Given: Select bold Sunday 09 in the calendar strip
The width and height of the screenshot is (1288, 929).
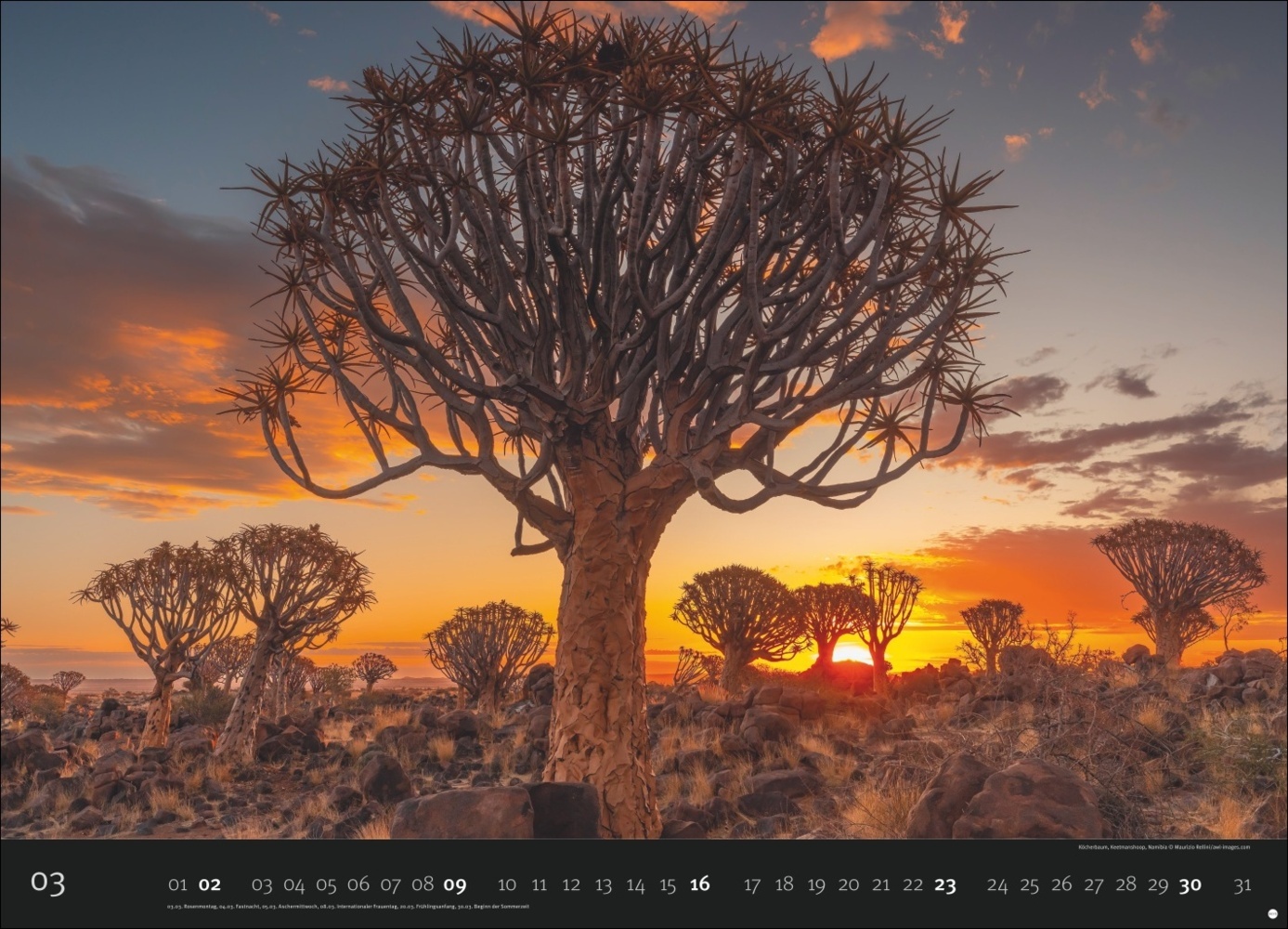Looking at the screenshot, I should pyautogui.click(x=455, y=885).
